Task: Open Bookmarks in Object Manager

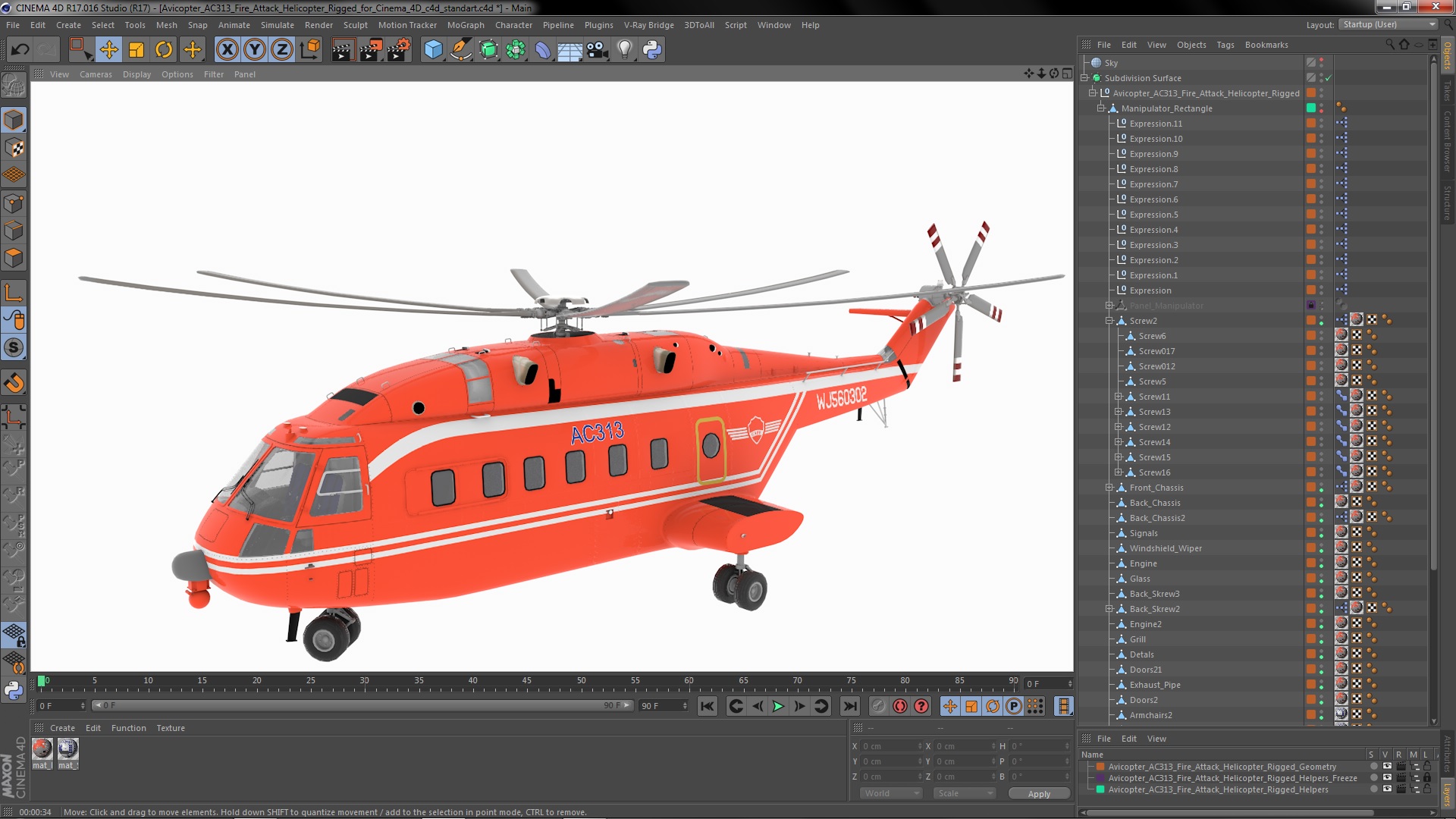Action: click(x=1266, y=45)
